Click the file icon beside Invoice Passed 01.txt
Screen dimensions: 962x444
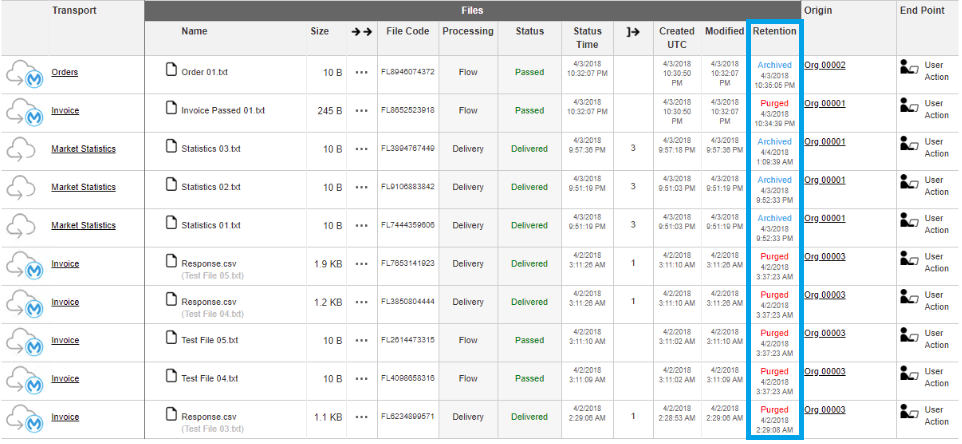coord(171,109)
